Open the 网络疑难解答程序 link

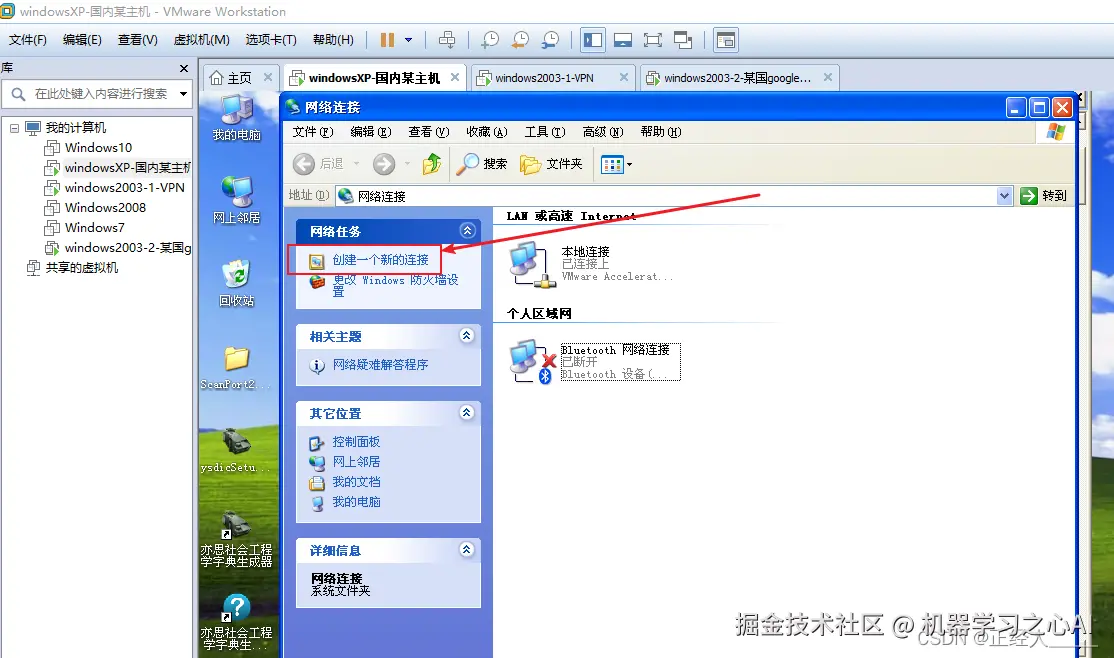[380, 365]
